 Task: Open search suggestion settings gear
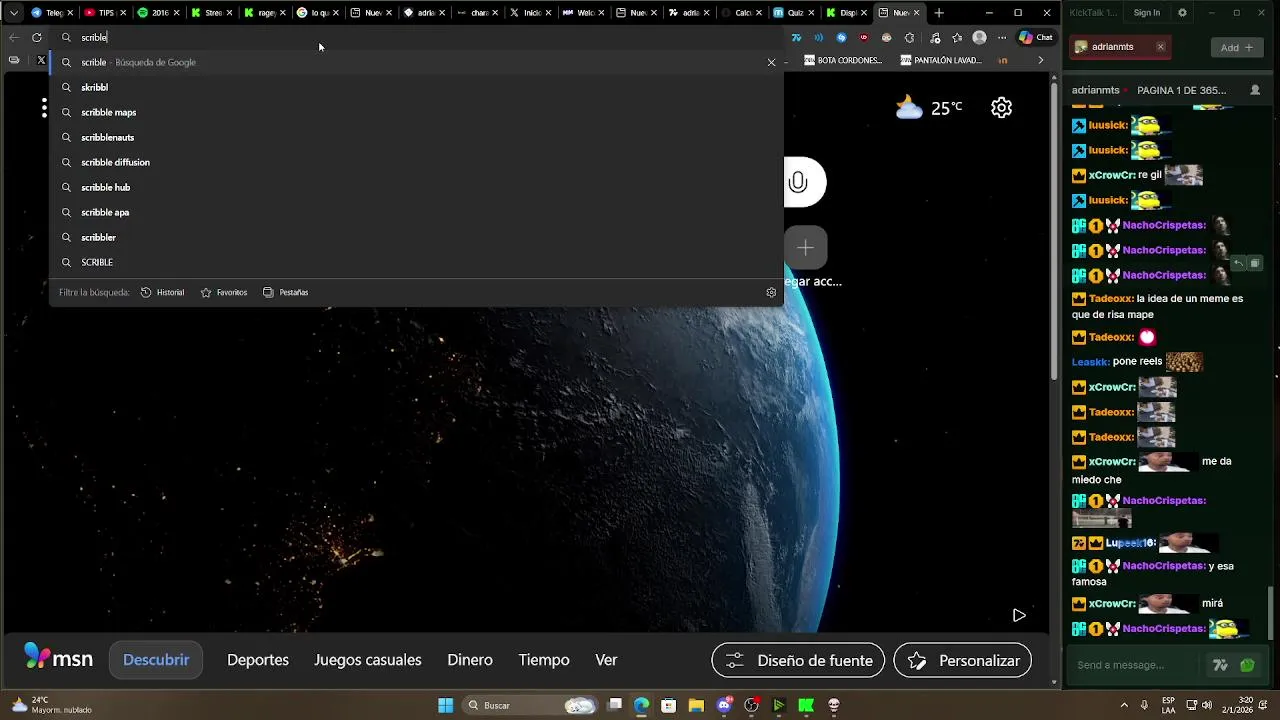pyautogui.click(x=771, y=292)
